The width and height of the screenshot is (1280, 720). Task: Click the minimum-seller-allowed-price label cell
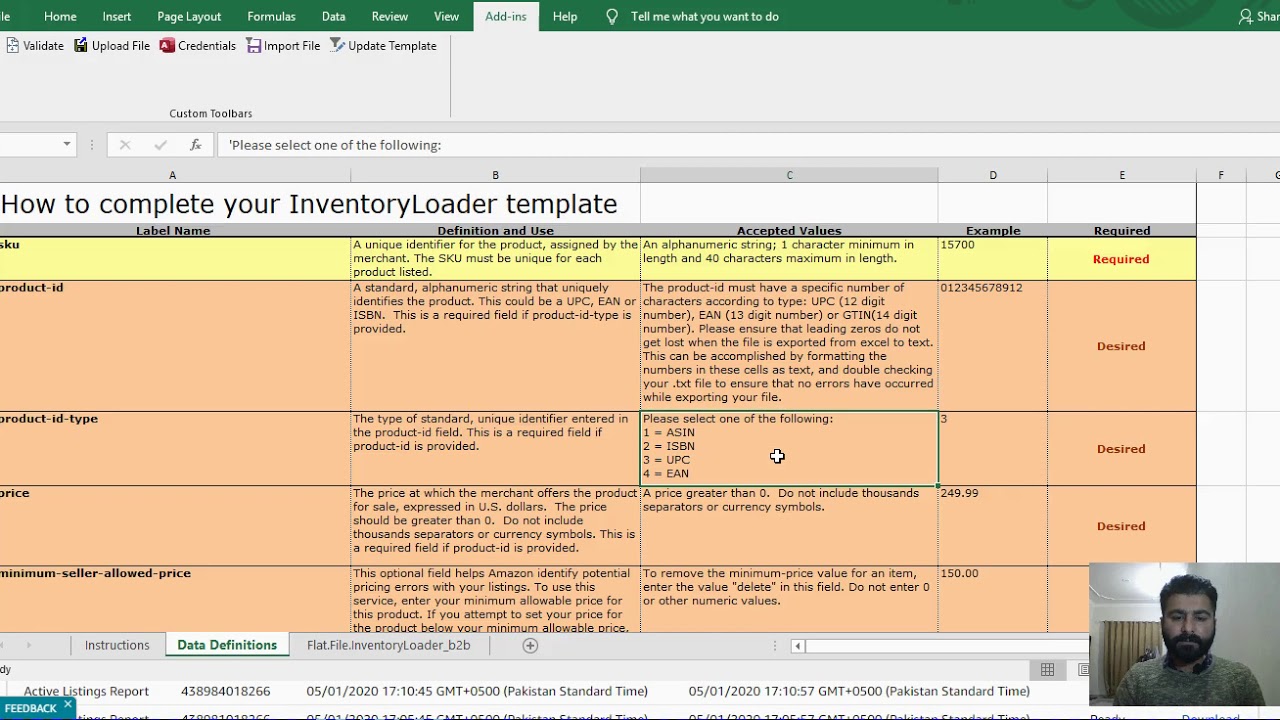pos(175,599)
